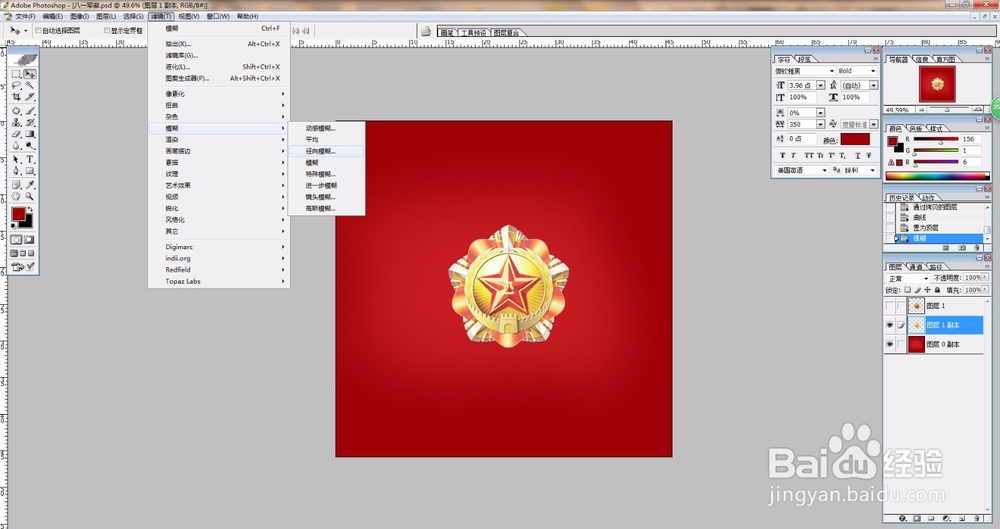Select the Dodge tool
Image resolution: width=1000 pixels, height=529 pixels.
[29, 145]
